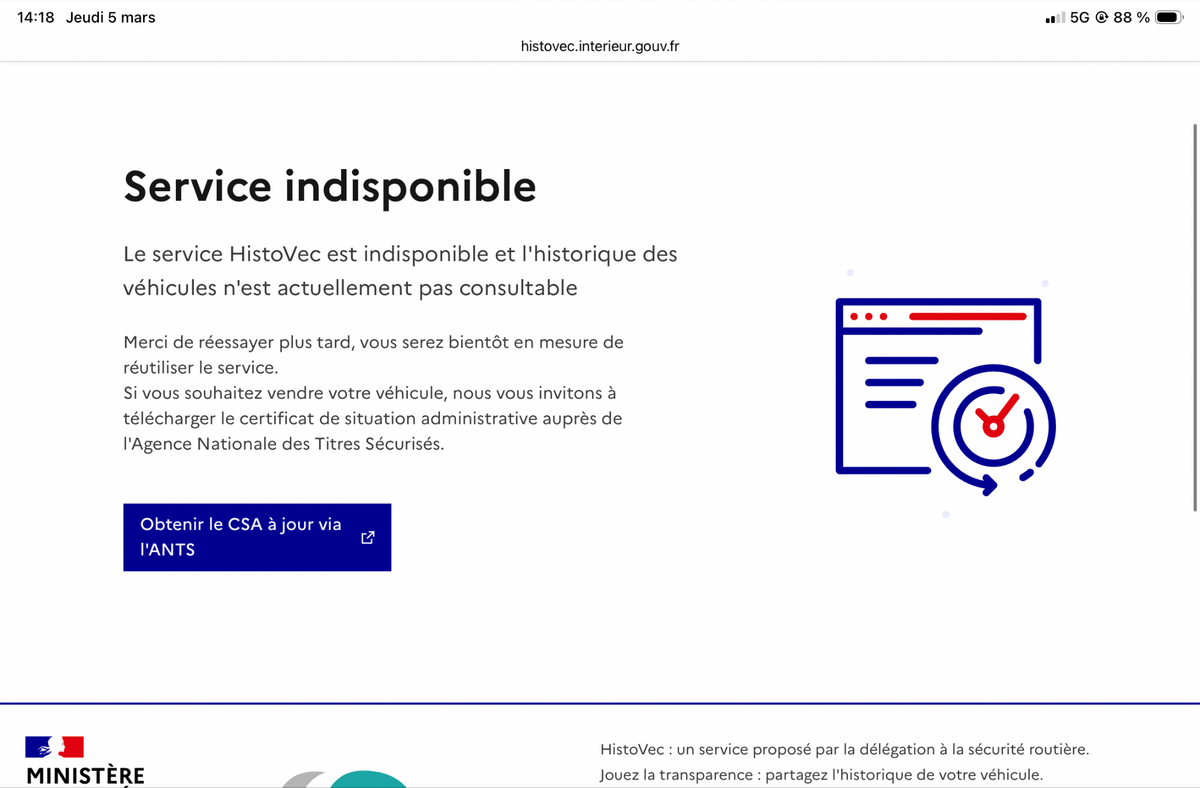Click the République Française flag logo

pyautogui.click(x=55, y=747)
